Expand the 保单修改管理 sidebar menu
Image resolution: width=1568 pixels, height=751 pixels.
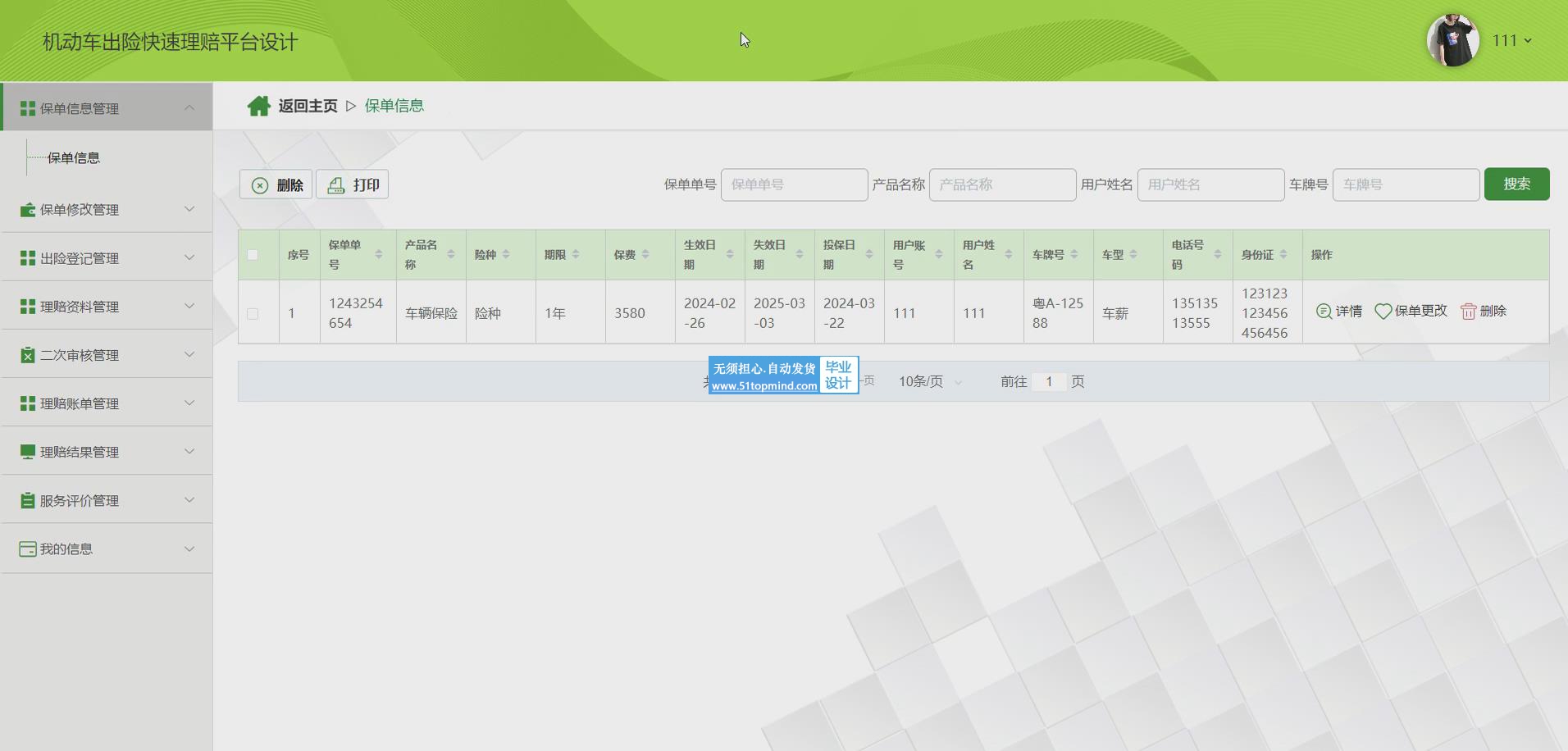click(107, 210)
